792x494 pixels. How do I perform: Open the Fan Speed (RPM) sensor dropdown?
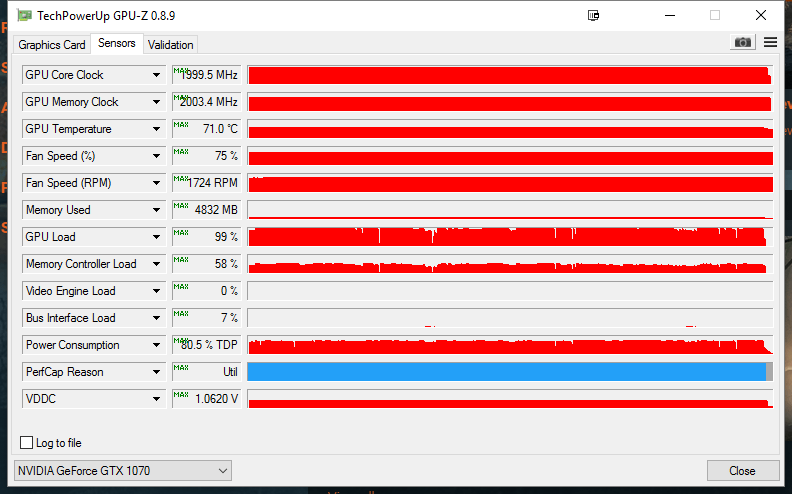pos(156,183)
